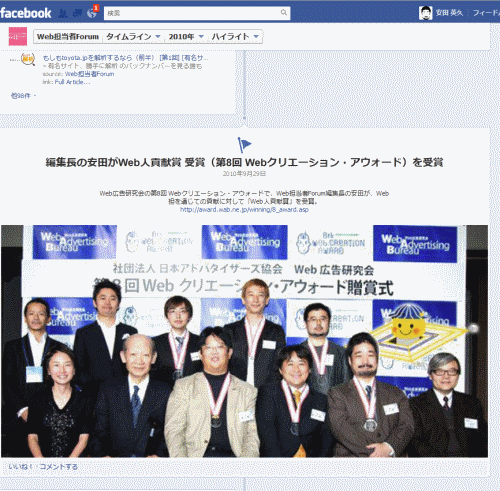
Task: Expand the タイムライン dropdown
Action: pyautogui.click(x=133, y=37)
